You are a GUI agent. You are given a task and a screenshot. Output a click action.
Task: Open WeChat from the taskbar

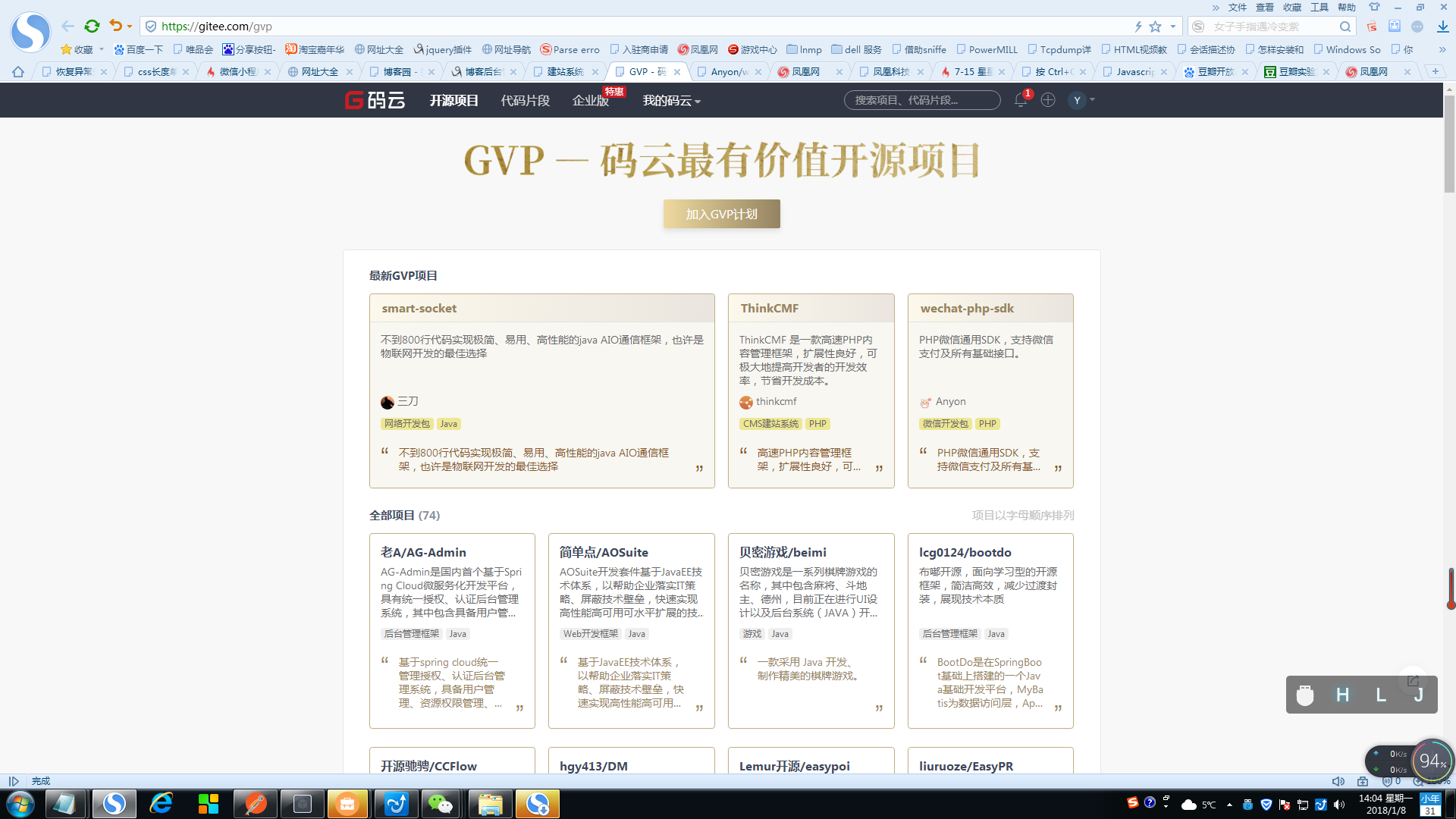click(x=441, y=804)
